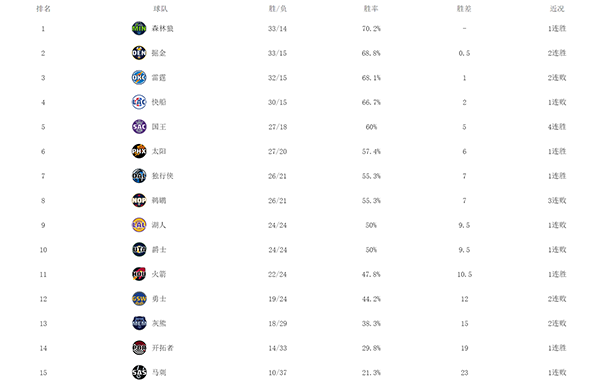Open the Warriors GSW logo icon
Image resolution: width=600 pixels, height=384 pixels.
pos(139,299)
